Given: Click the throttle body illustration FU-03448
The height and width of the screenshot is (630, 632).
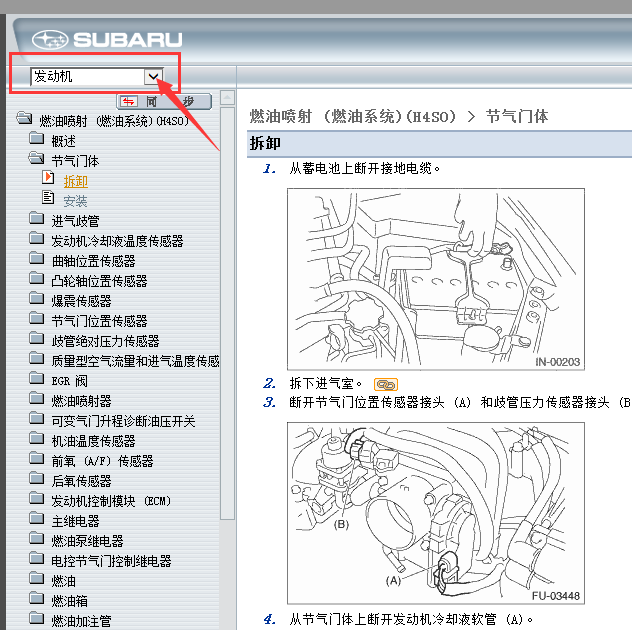Looking at the screenshot, I should pos(436,513).
